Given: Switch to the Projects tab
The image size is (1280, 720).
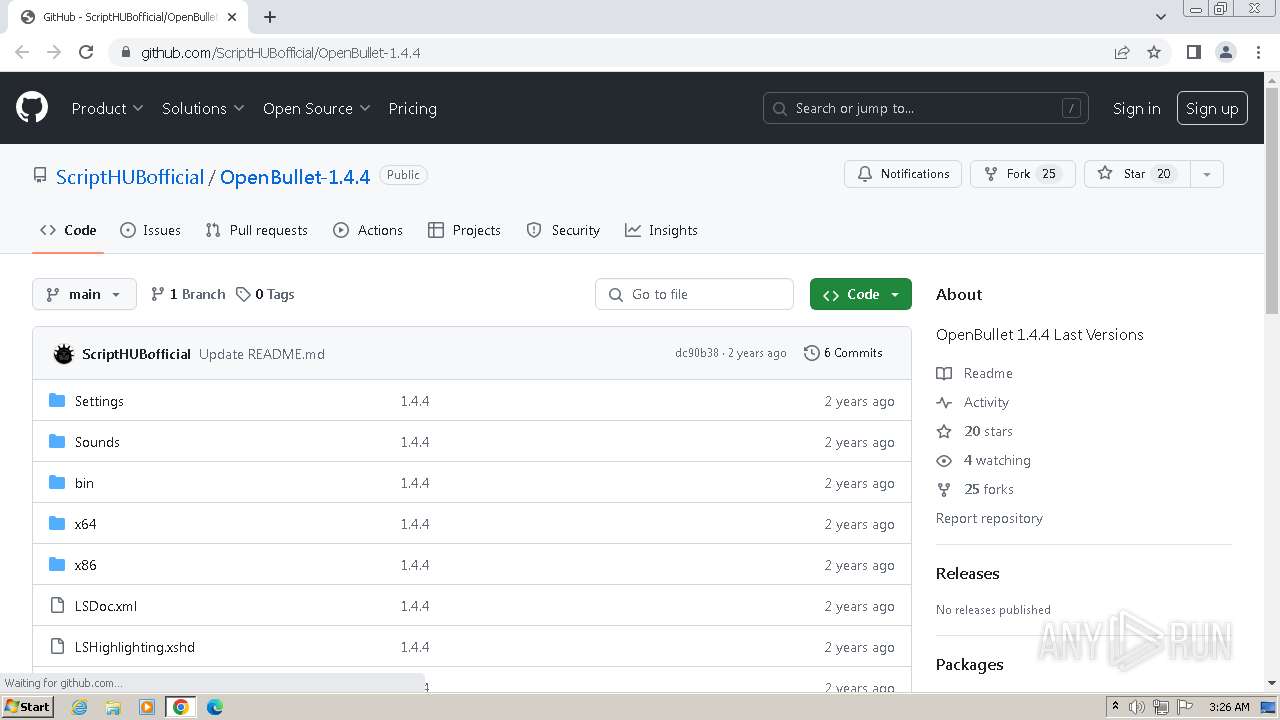Looking at the screenshot, I should click(x=464, y=230).
